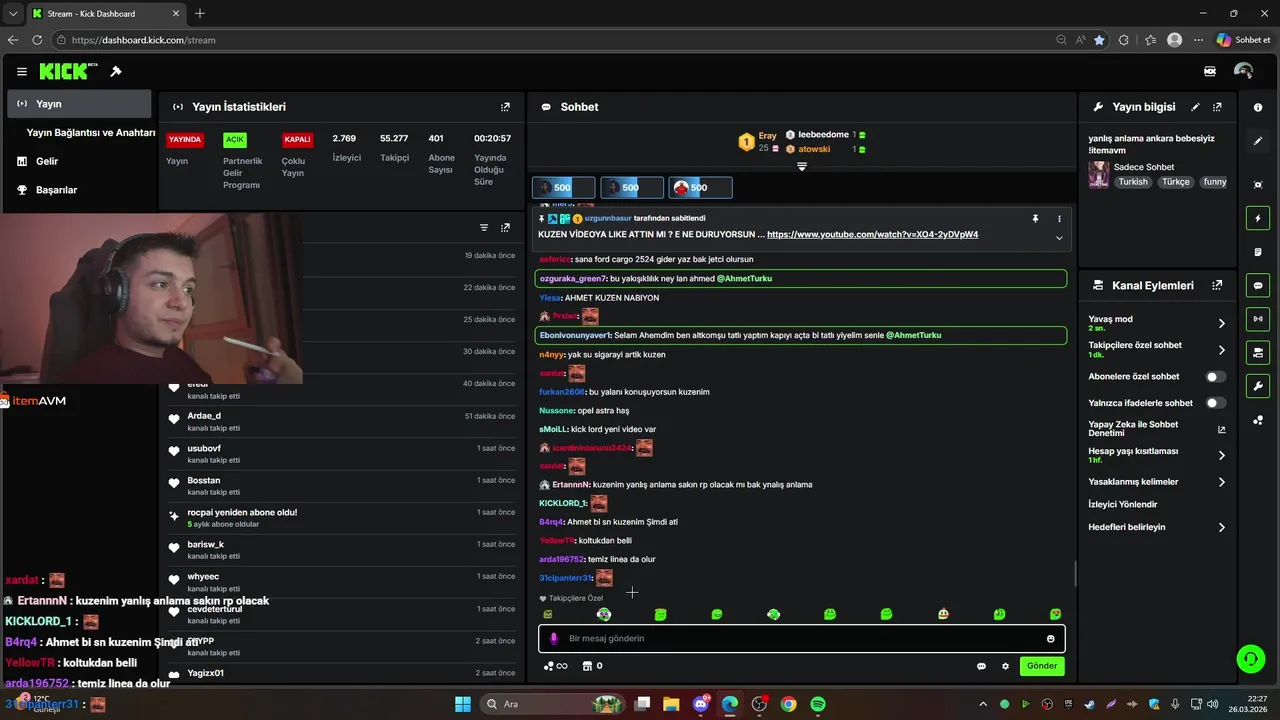The image size is (1280, 720).
Task: Open pinned message three-dot options
Action: [1059, 218]
